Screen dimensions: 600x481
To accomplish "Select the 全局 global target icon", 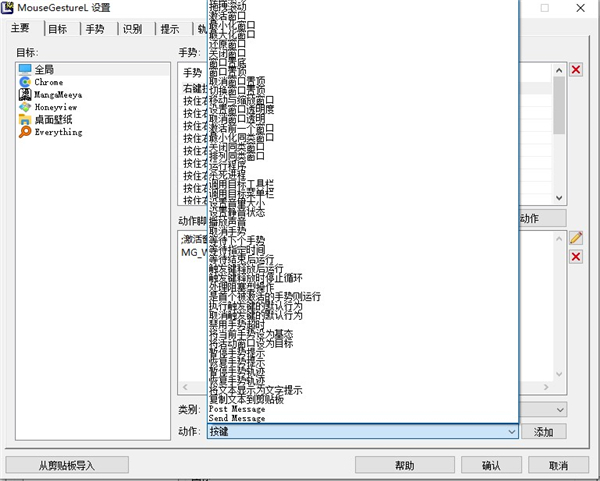I will click(25, 69).
